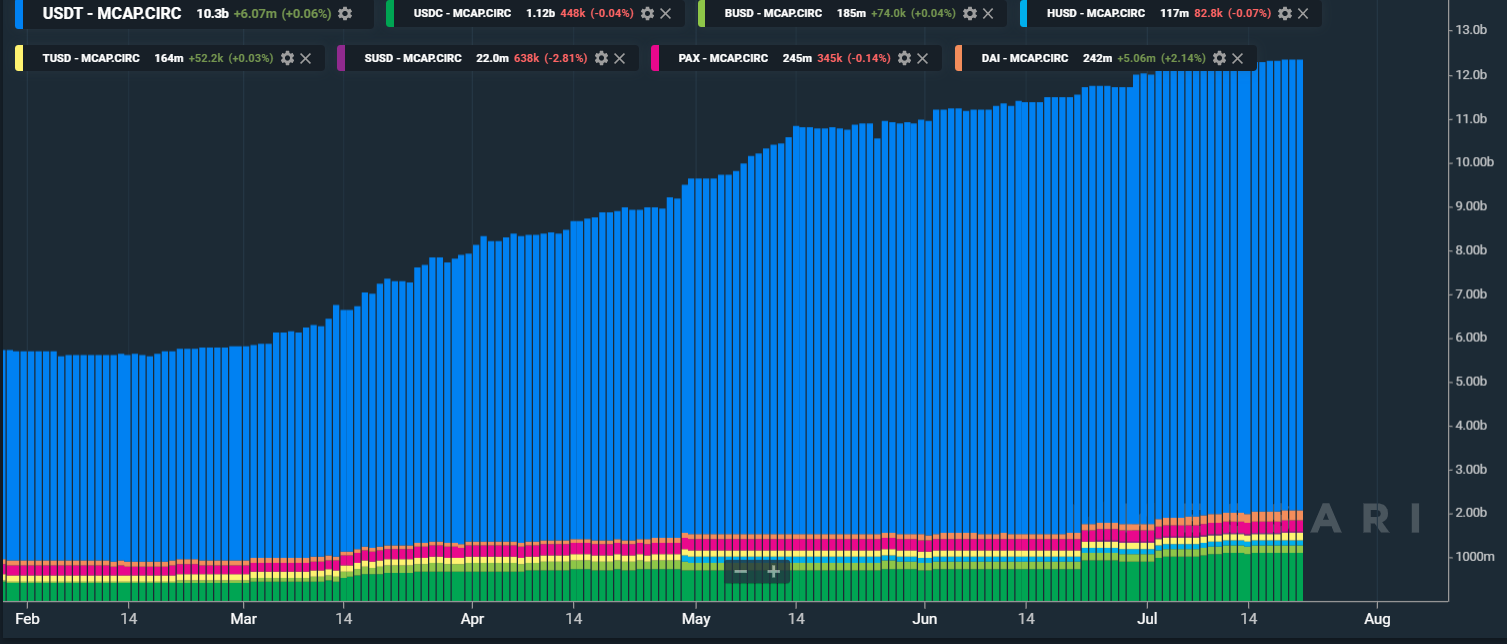Zoom out with the minus button
Screen dimensions: 1507x644
coord(740,571)
